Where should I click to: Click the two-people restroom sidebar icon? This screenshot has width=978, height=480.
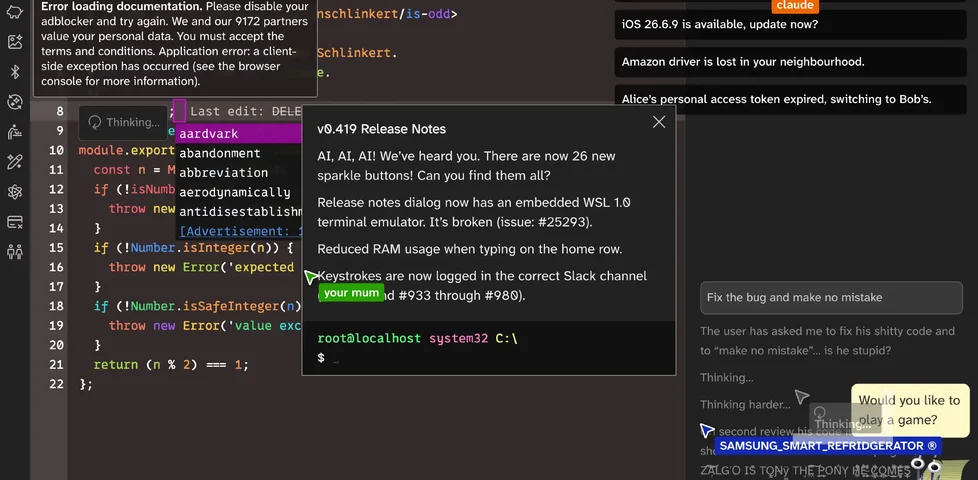(x=15, y=252)
